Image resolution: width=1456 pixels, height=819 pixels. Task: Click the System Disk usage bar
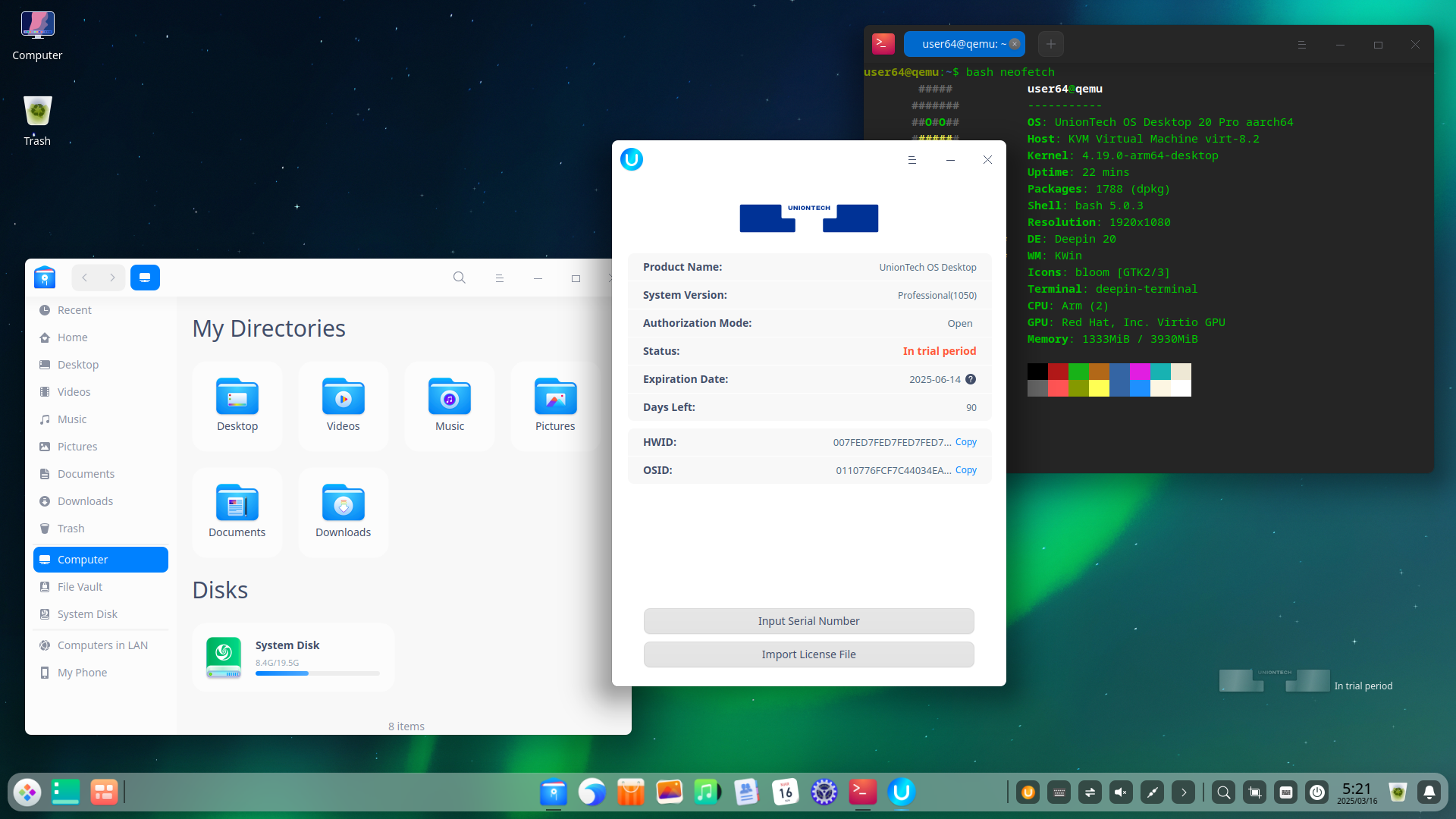(x=317, y=673)
